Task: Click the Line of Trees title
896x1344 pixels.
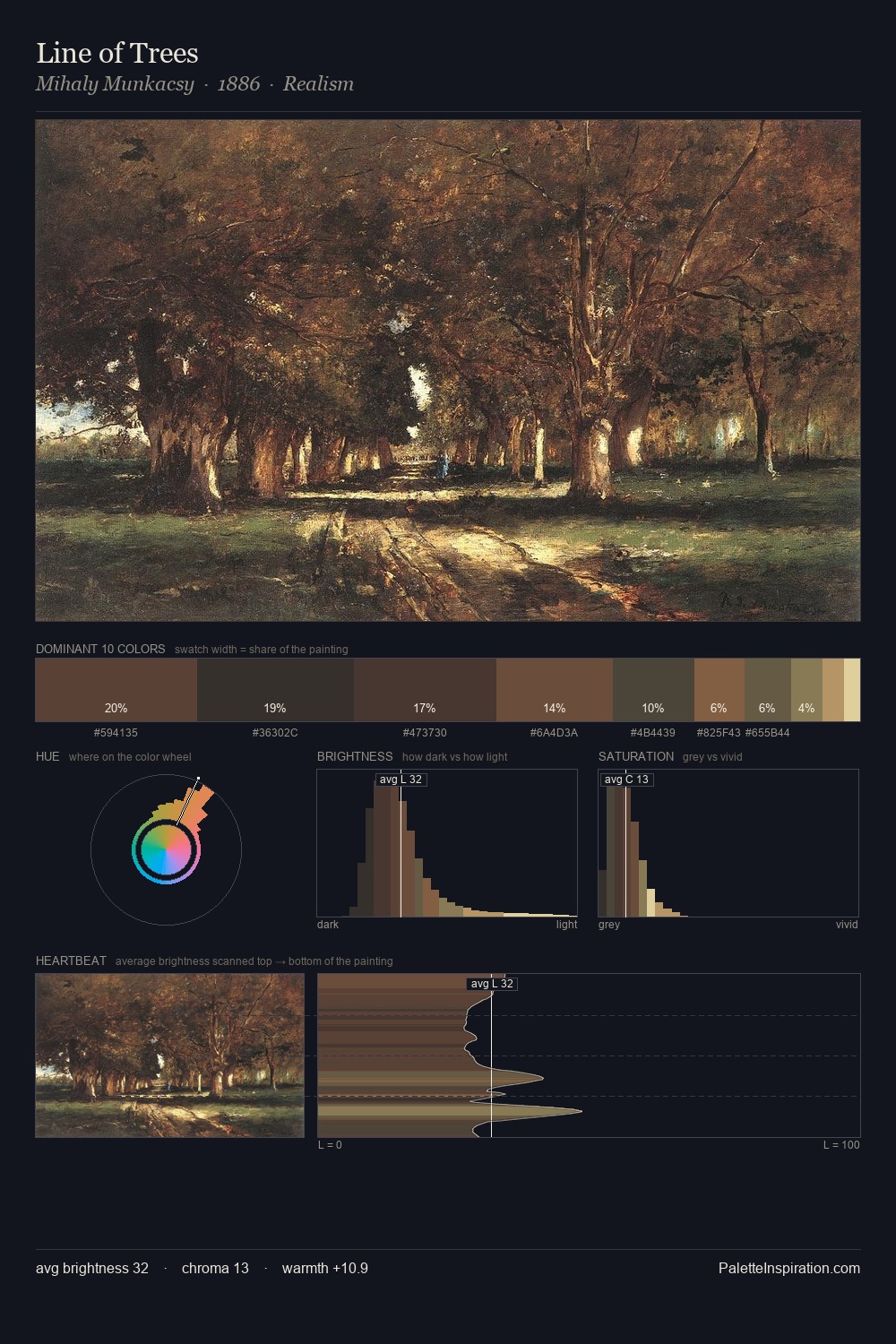Action: tap(117, 53)
